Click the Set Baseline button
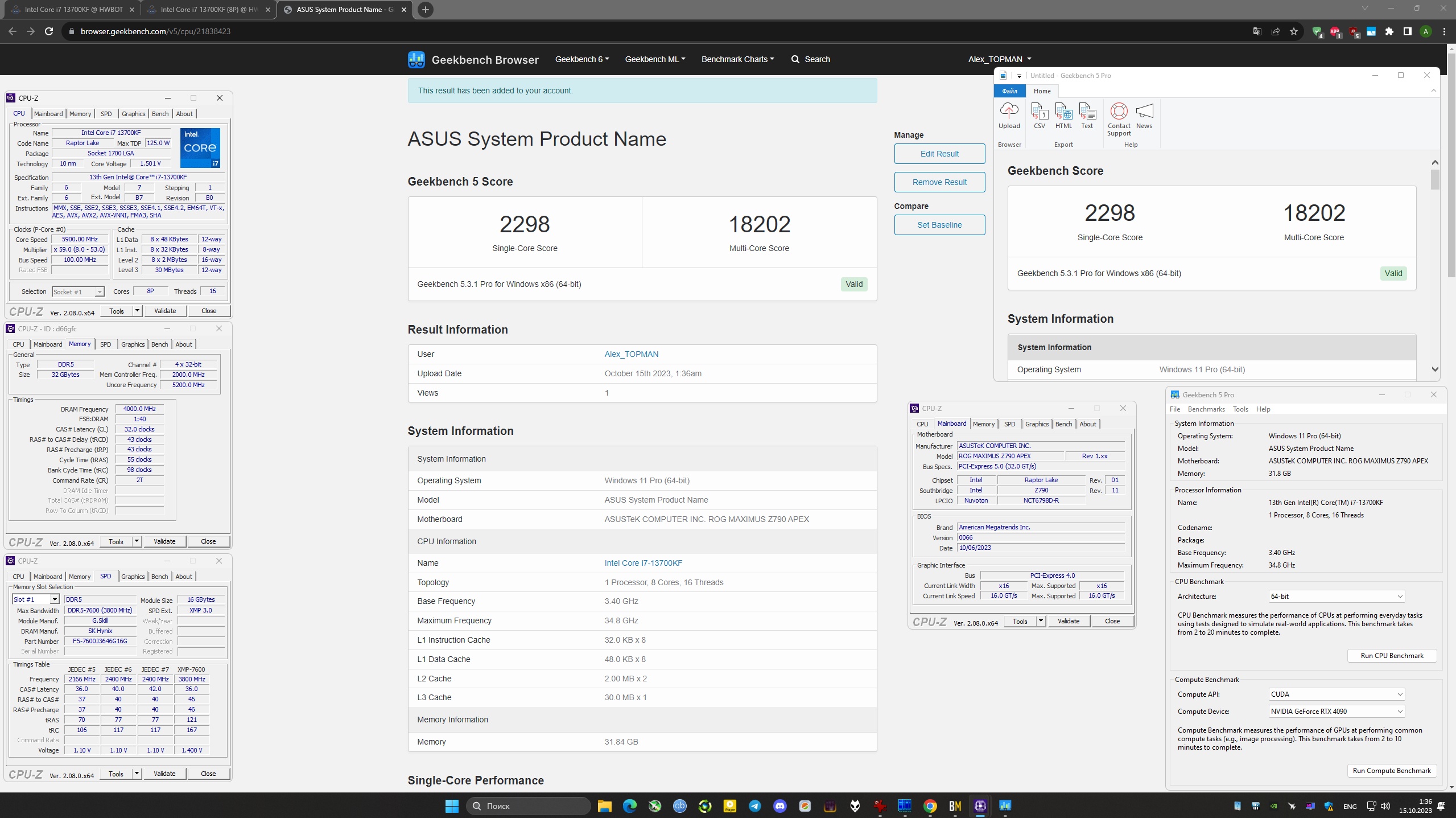This screenshot has height=818, width=1456. [x=939, y=225]
